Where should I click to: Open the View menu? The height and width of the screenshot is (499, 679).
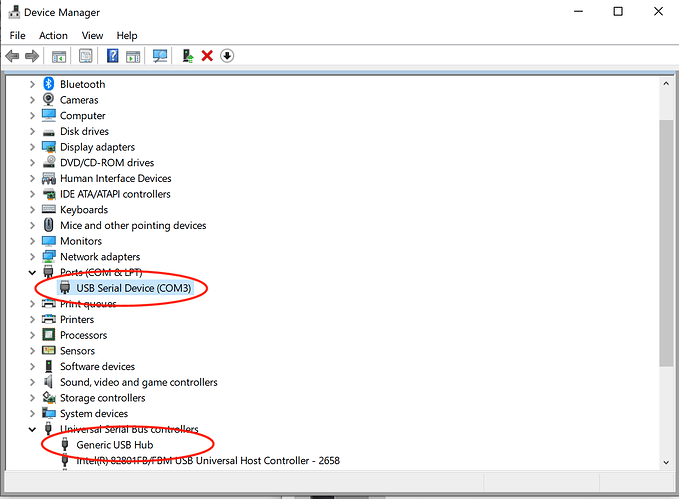tap(92, 36)
